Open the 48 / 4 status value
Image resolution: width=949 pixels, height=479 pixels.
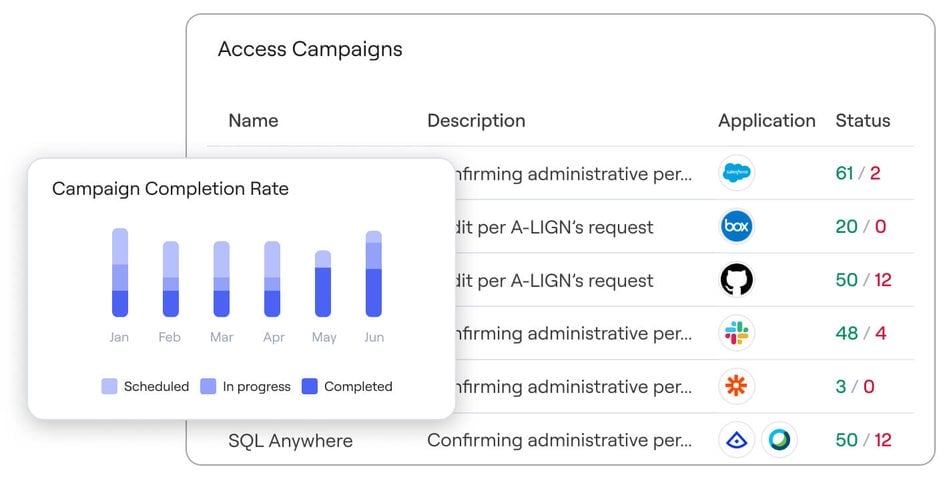click(860, 333)
